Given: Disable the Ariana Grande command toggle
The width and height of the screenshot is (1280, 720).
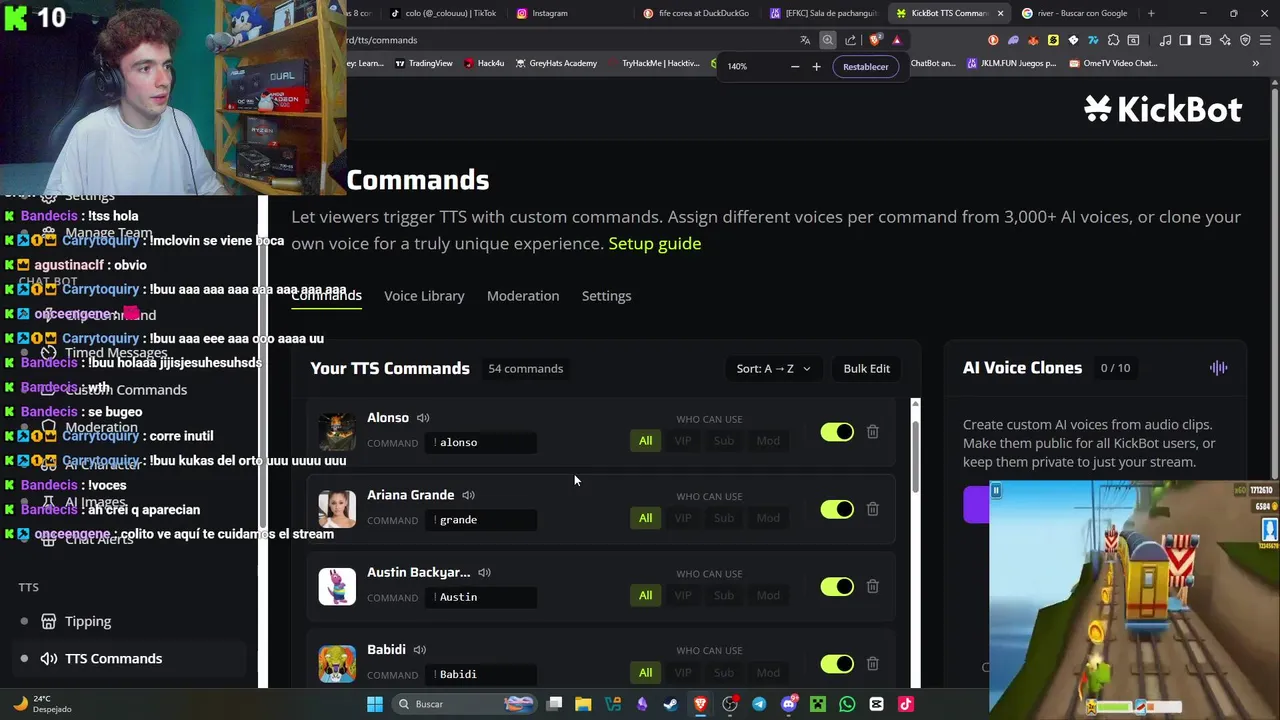Looking at the screenshot, I should 837,509.
